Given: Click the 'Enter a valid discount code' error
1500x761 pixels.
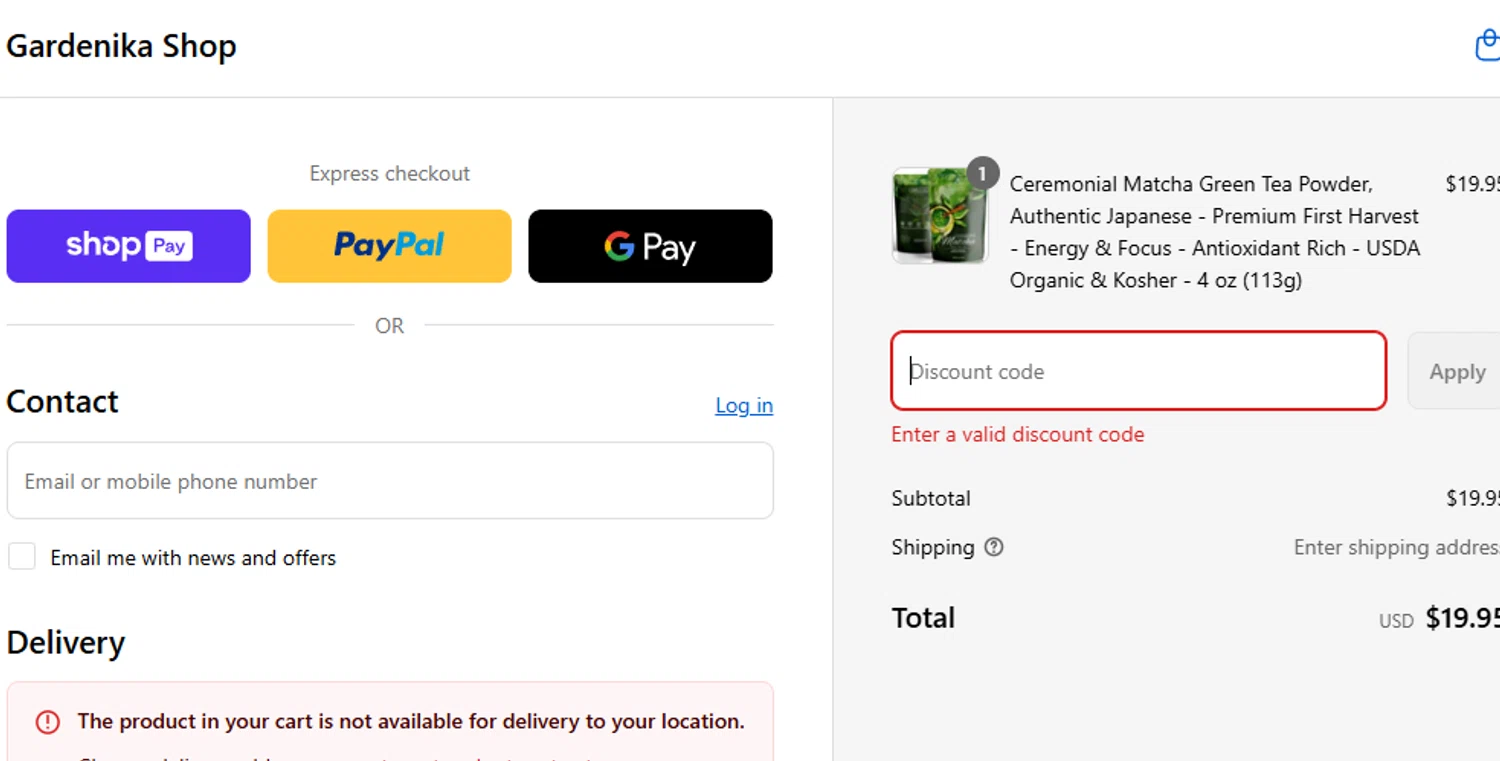Looking at the screenshot, I should coord(1017,434).
